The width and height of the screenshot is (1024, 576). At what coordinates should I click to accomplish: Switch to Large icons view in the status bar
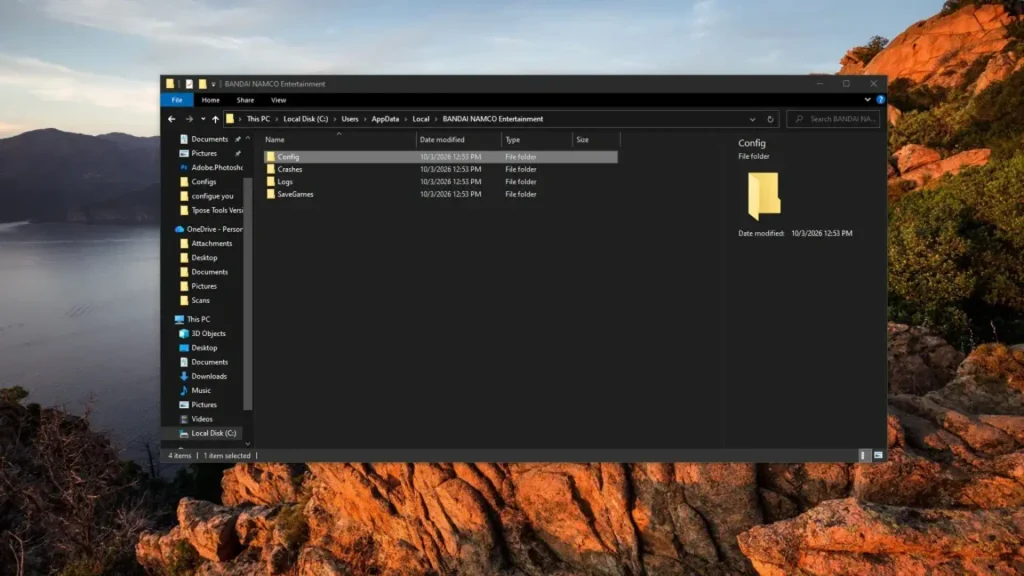point(878,456)
